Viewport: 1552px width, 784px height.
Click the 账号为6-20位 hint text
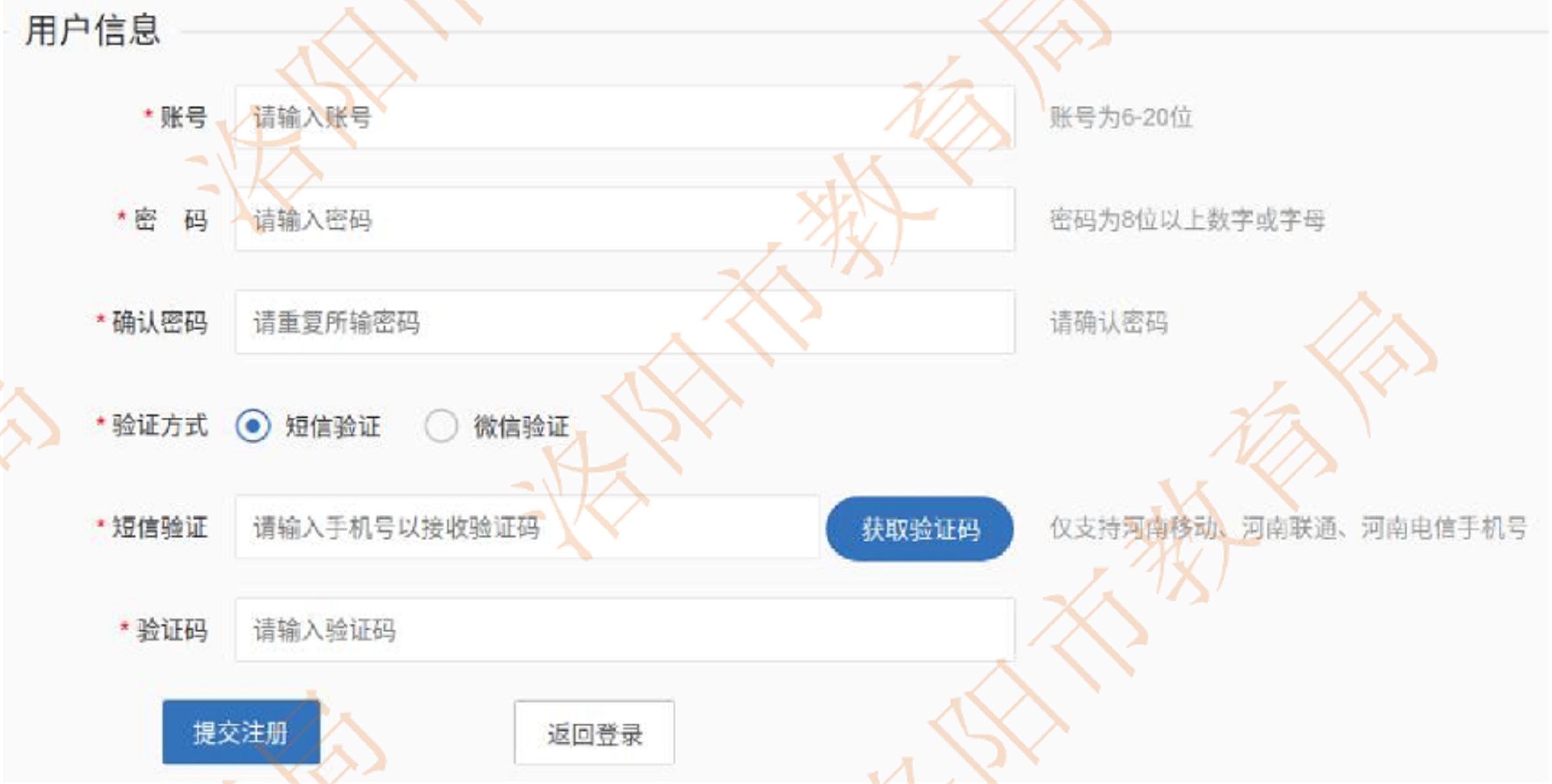(x=1120, y=118)
